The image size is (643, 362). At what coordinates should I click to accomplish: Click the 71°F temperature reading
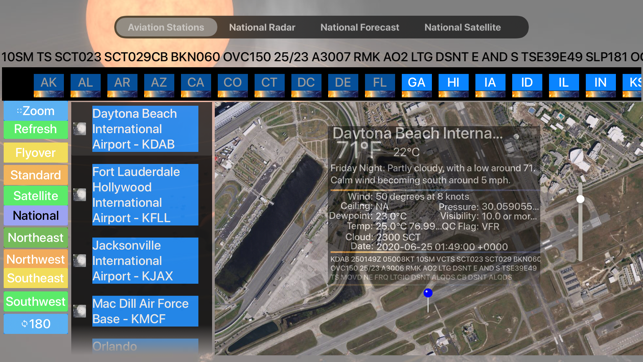358,150
